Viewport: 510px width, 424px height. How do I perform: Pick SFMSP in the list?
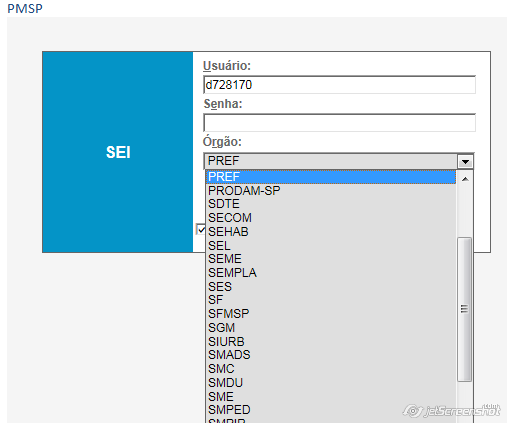coord(331,314)
